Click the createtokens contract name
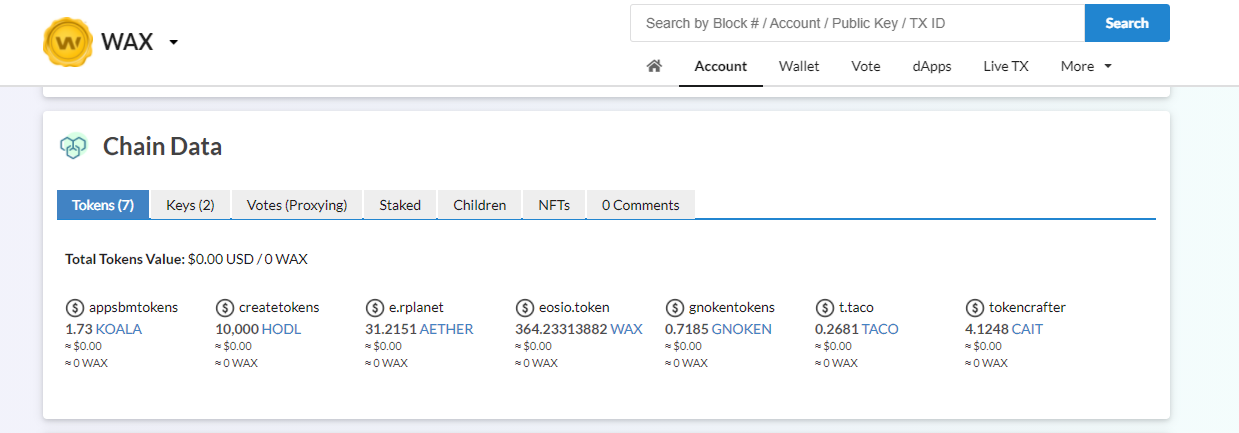 click(x=279, y=307)
